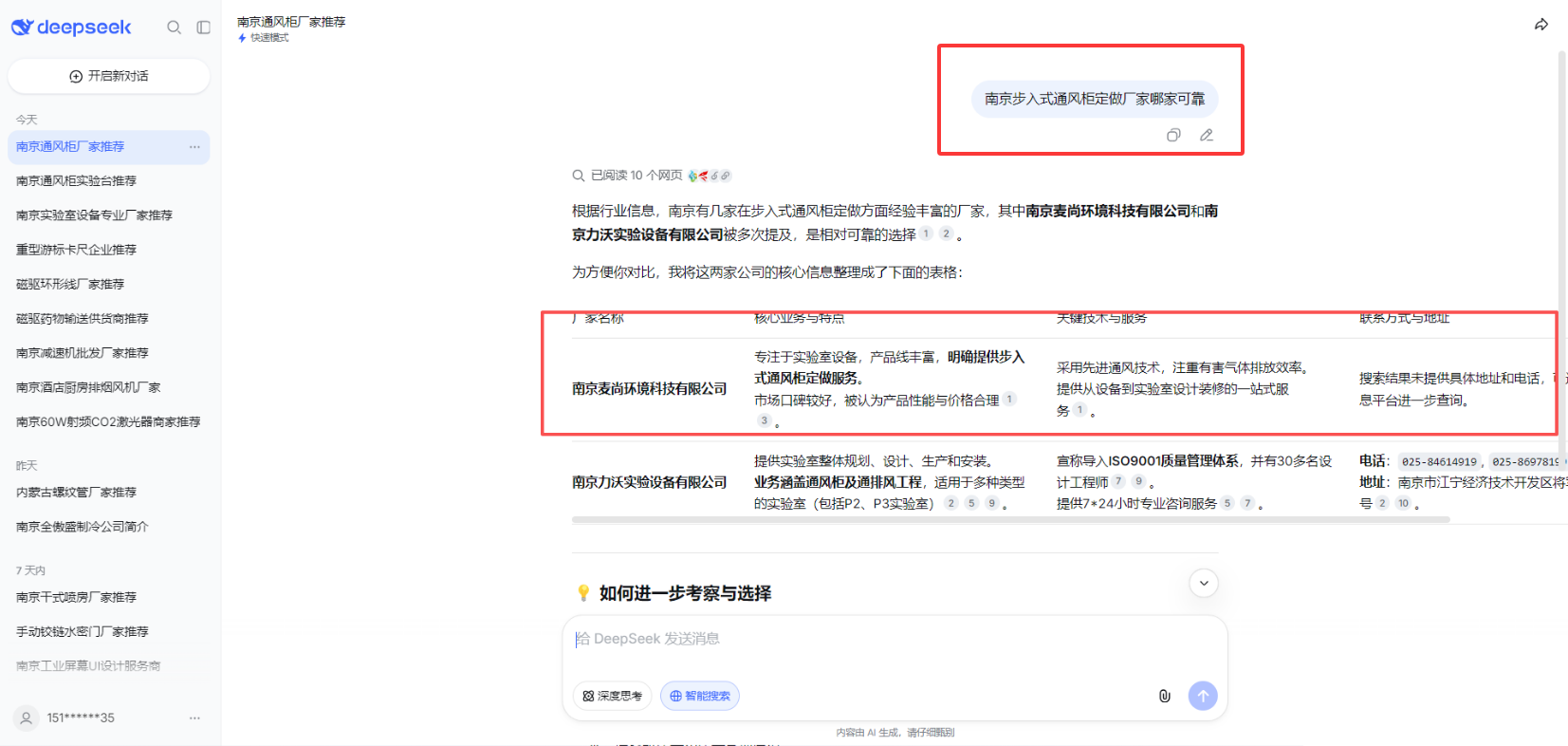The width and height of the screenshot is (1568, 746).
Task: Expand the 已阅读 10 个网页 sources list
Action: (652, 176)
